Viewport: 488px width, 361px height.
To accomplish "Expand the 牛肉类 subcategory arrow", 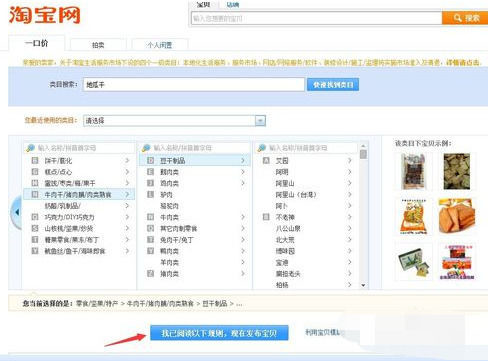I will [243, 217].
